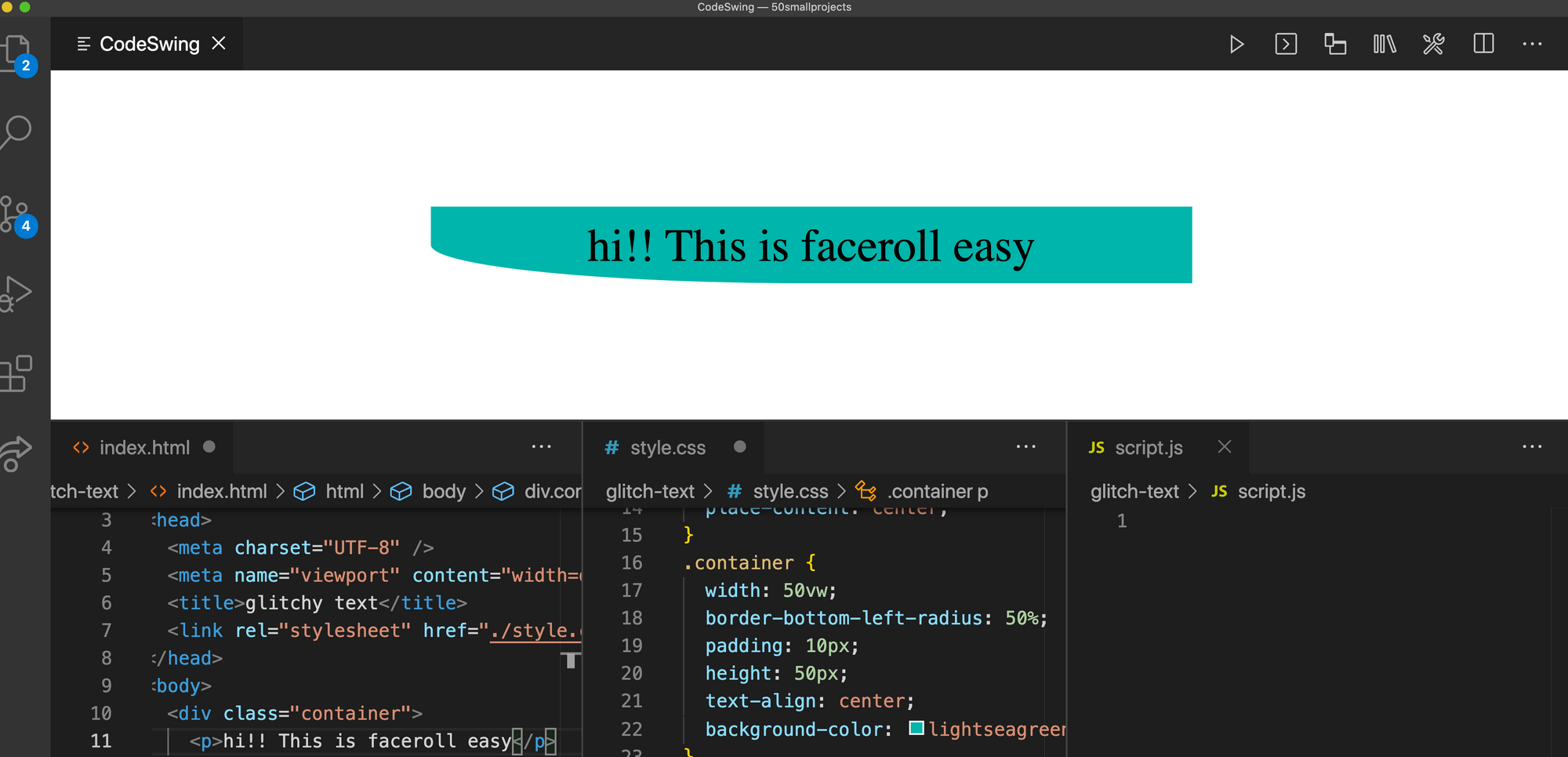Viewport: 1568px width, 757px height.
Task: Click the div class container line
Action: tap(295, 714)
